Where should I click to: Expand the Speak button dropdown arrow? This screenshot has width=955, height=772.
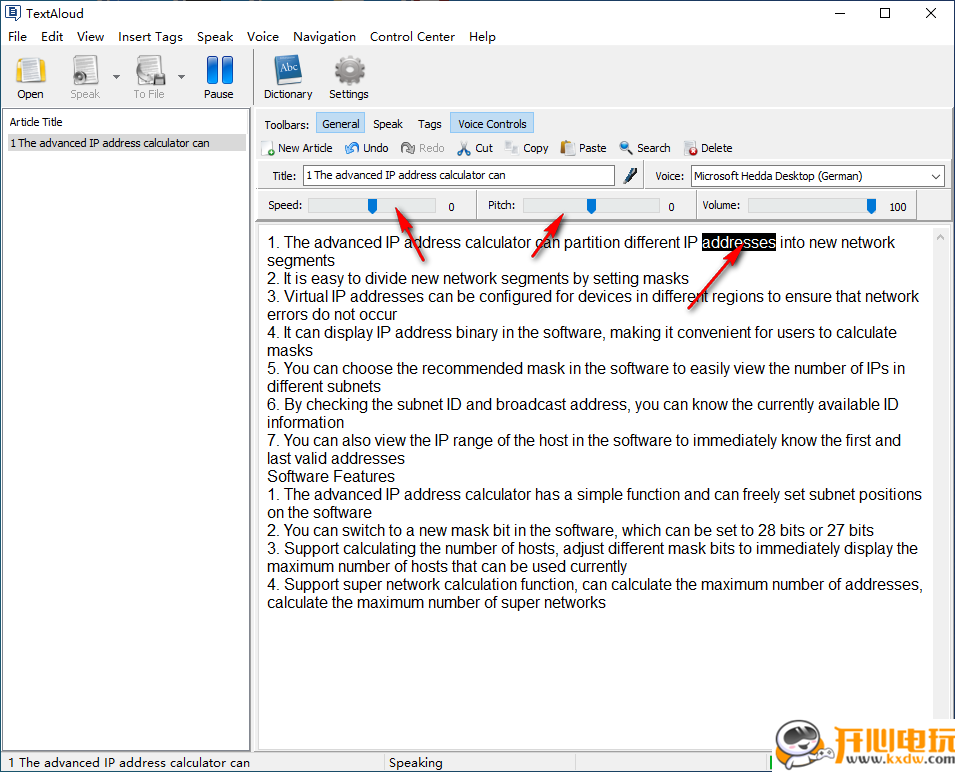click(x=116, y=77)
